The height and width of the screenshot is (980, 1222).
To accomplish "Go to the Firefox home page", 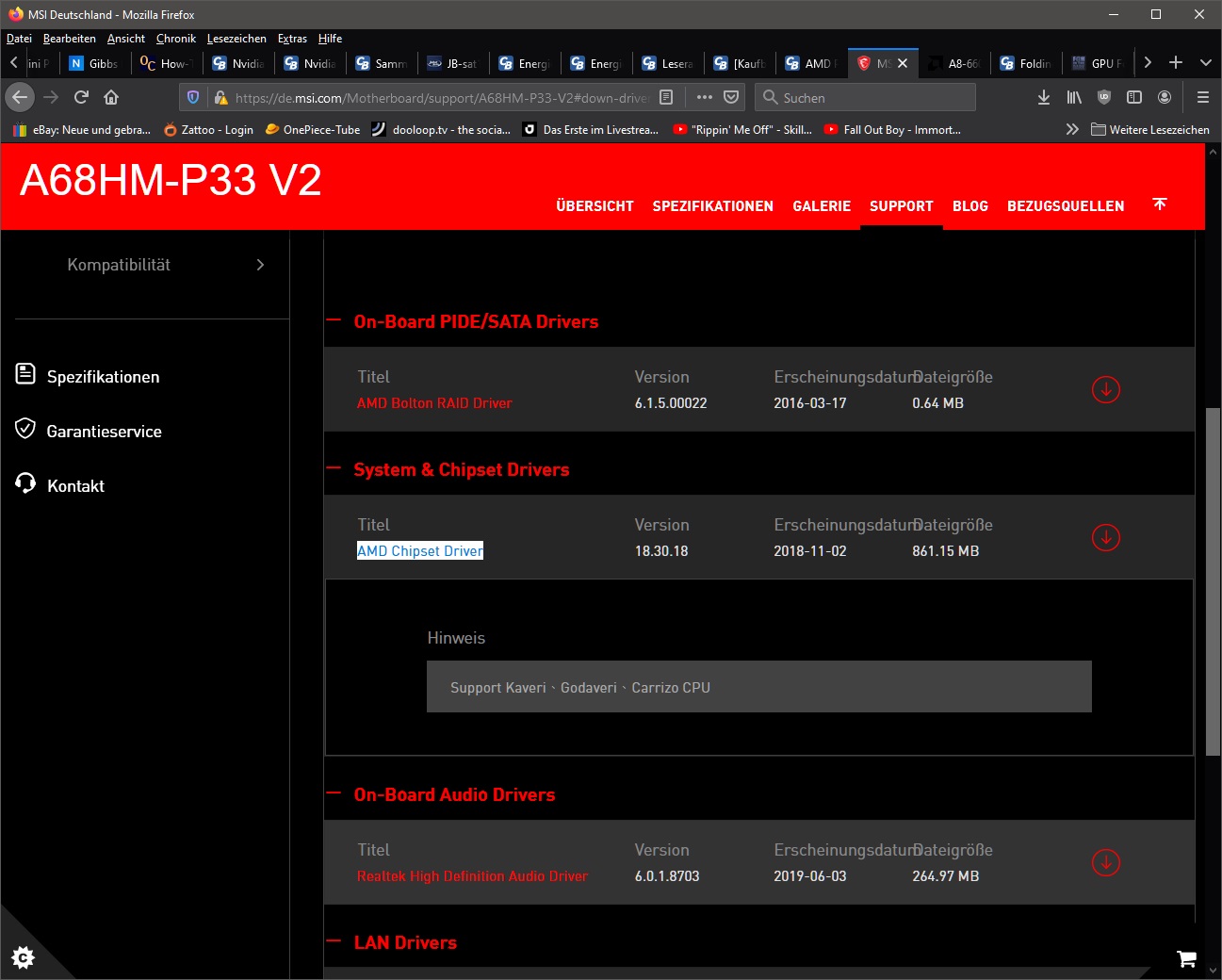I will [x=111, y=97].
